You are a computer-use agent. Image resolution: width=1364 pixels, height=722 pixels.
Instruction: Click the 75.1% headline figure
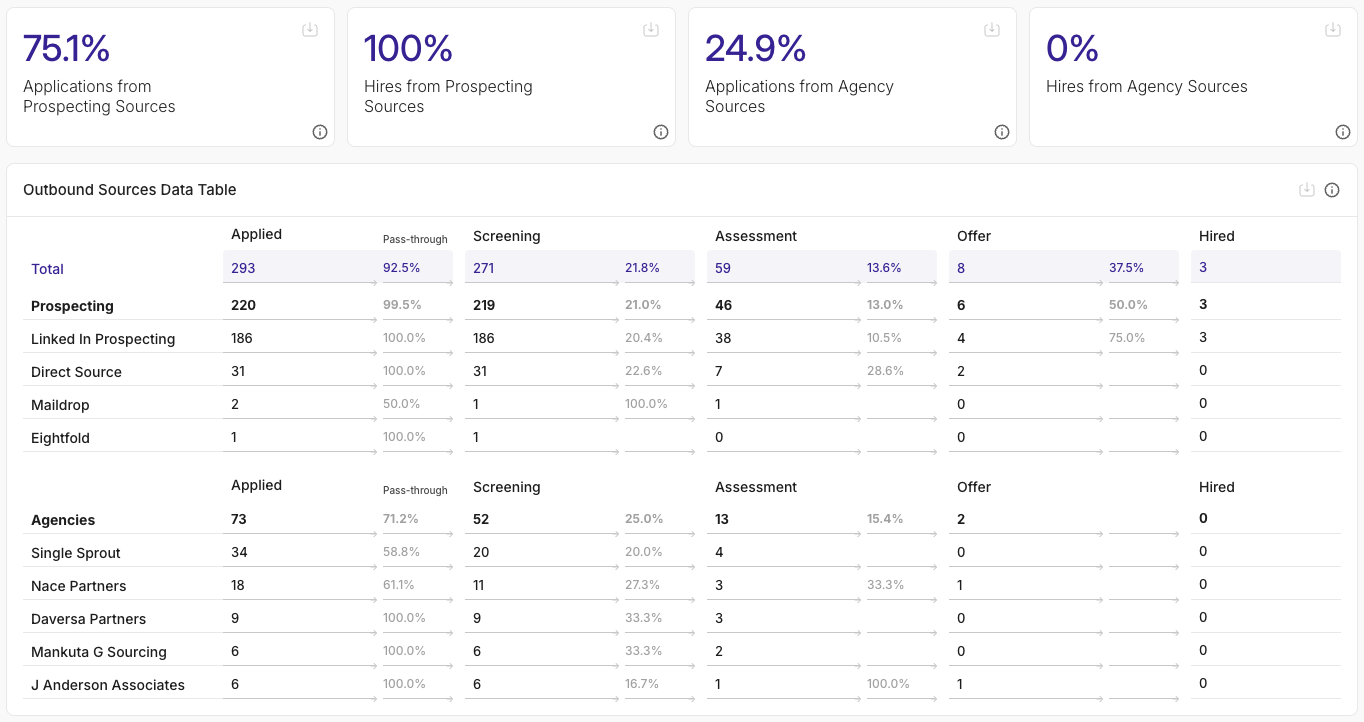(x=67, y=48)
